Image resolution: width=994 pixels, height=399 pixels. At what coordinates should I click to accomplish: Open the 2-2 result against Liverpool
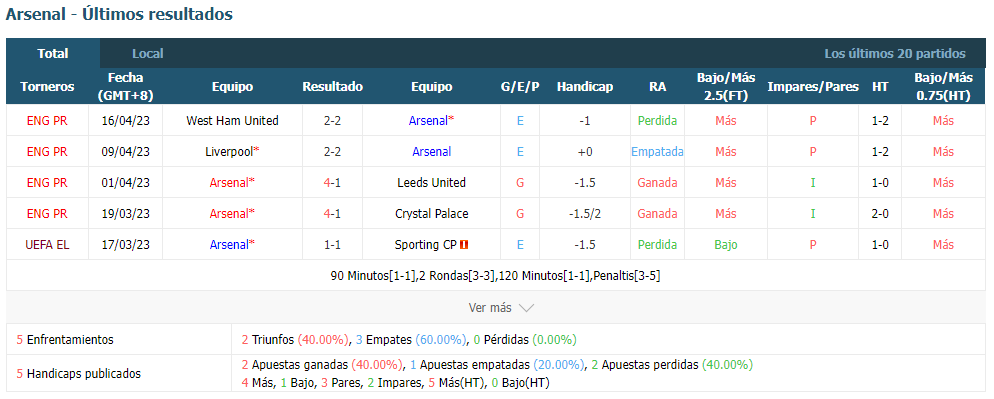coord(332,152)
